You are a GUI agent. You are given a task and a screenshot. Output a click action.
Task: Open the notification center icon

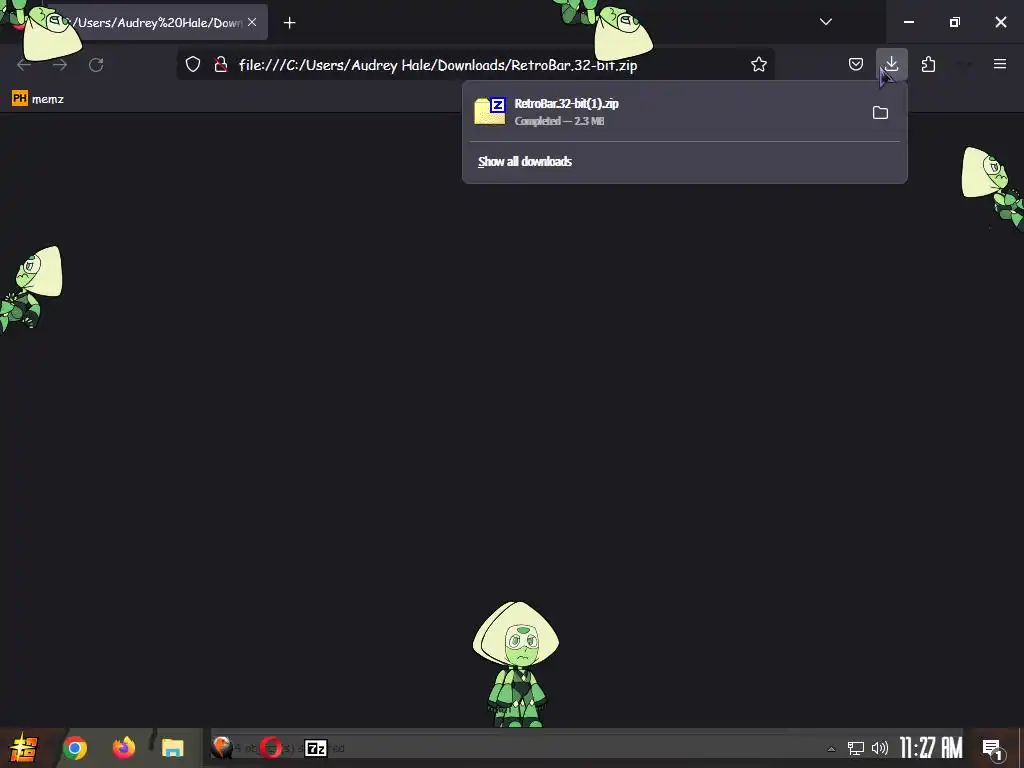click(993, 749)
